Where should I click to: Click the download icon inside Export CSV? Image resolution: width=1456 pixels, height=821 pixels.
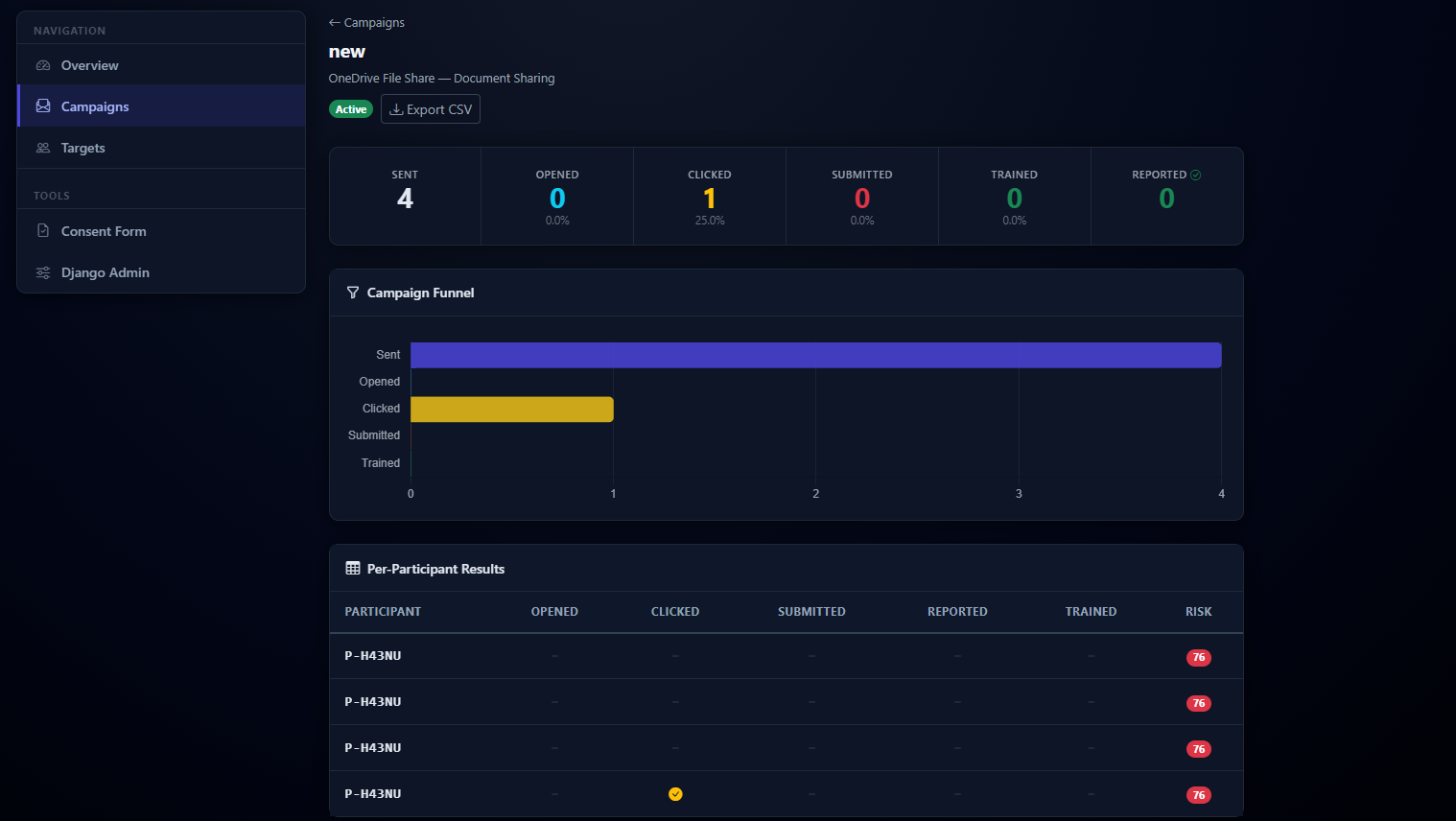pyautogui.click(x=396, y=108)
